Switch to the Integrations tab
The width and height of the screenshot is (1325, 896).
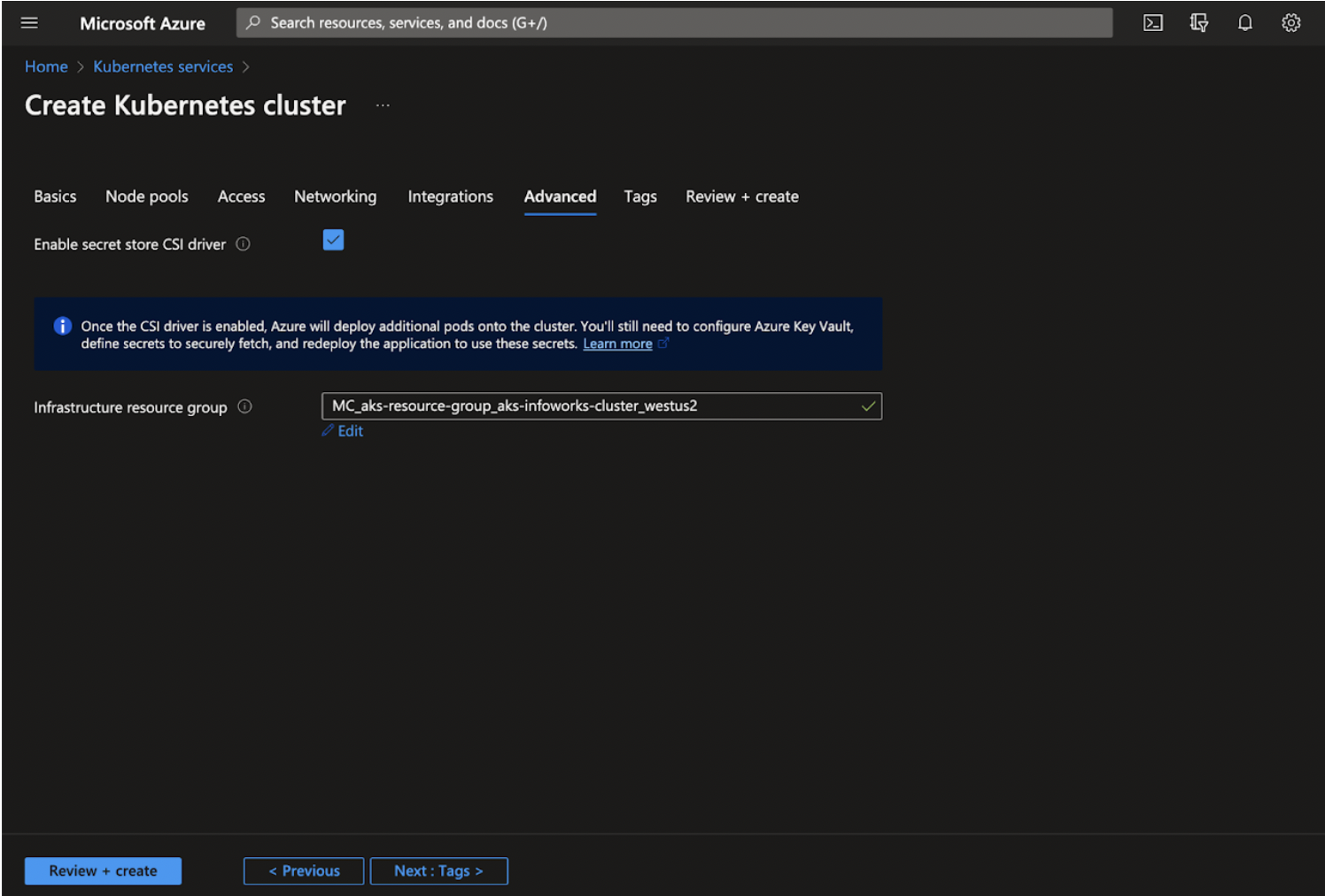click(x=450, y=197)
